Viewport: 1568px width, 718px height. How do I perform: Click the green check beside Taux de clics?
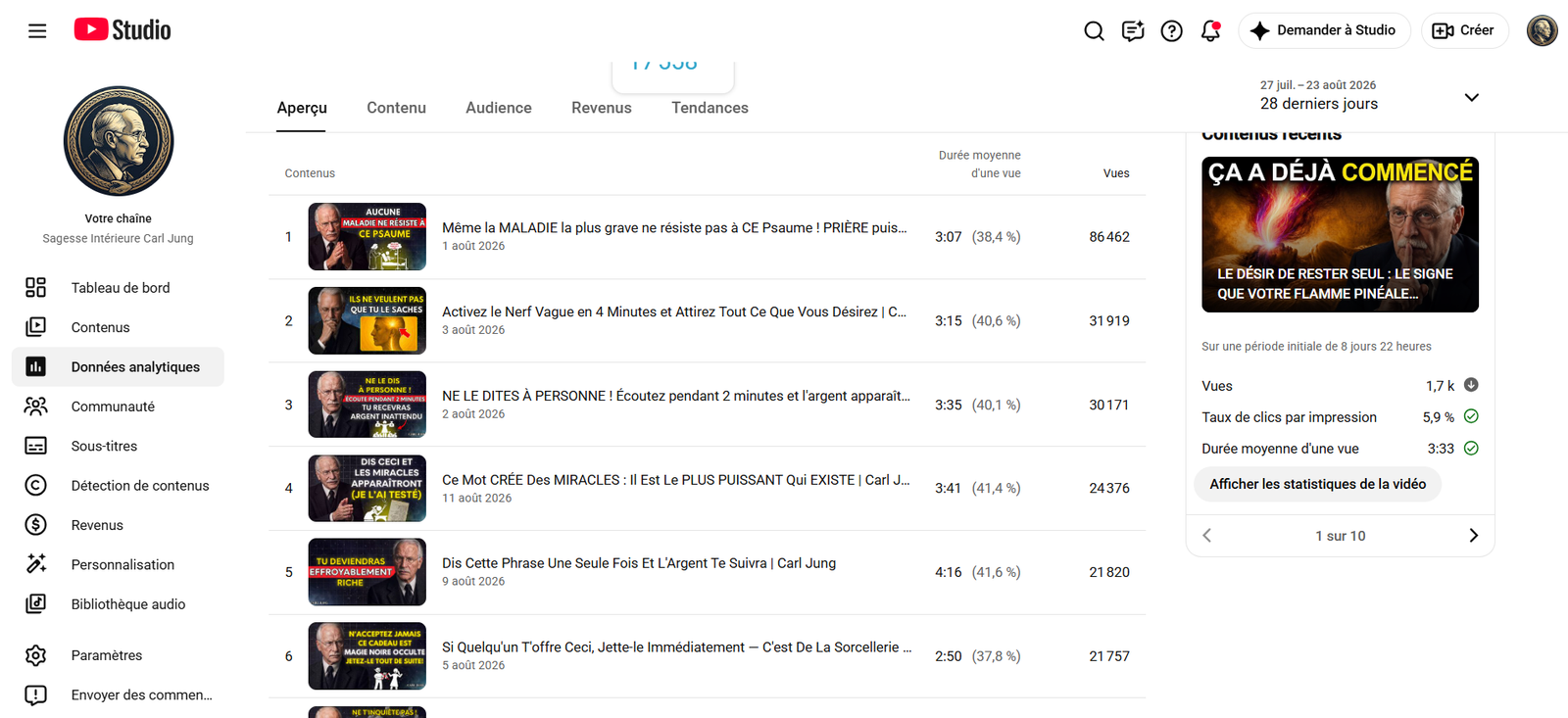point(1471,416)
